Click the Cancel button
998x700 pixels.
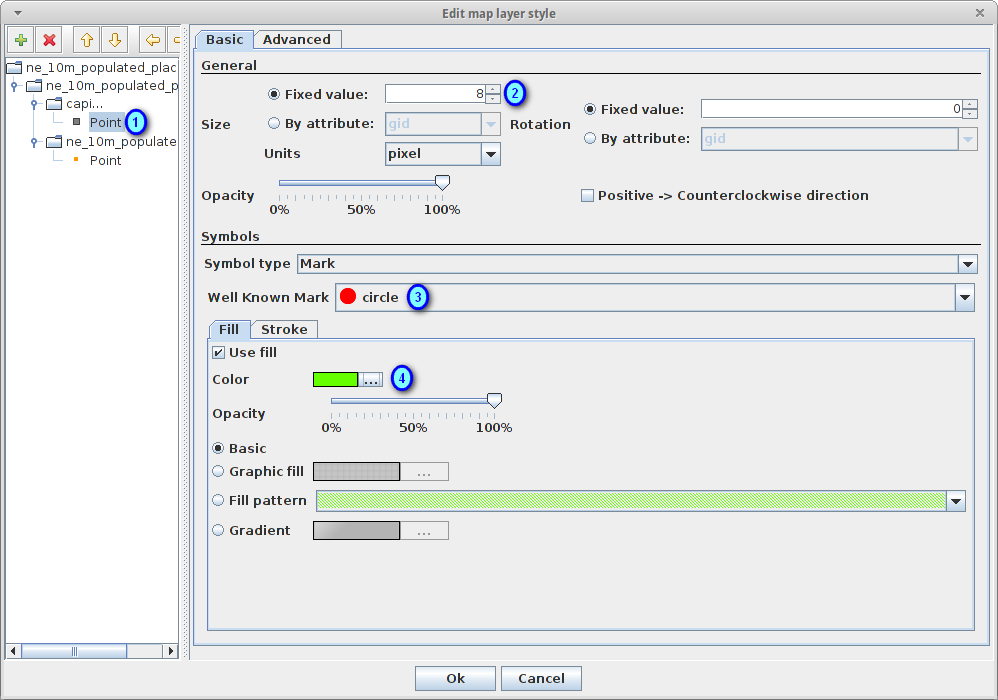pyautogui.click(x=541, y=678)
